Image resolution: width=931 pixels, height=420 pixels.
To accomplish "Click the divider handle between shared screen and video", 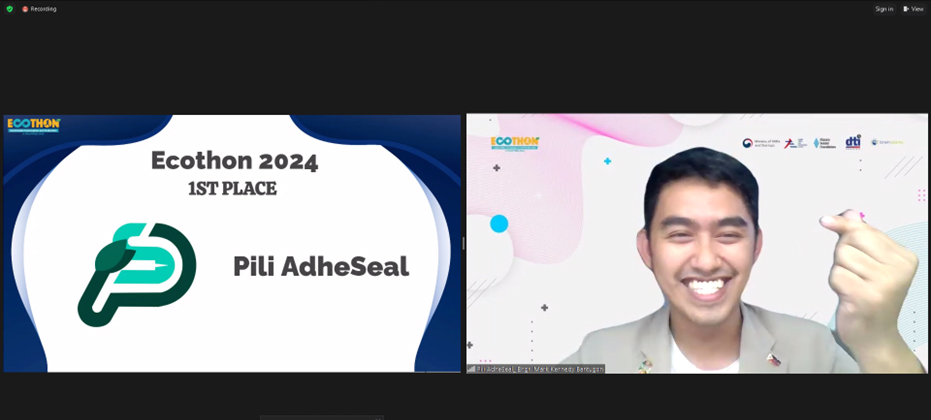I will pos(463,244).
